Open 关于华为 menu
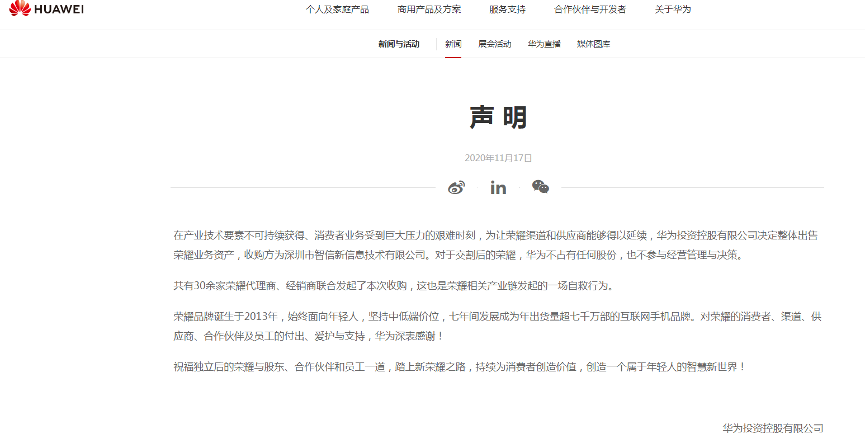866x443 pixels. click(673, 9)
